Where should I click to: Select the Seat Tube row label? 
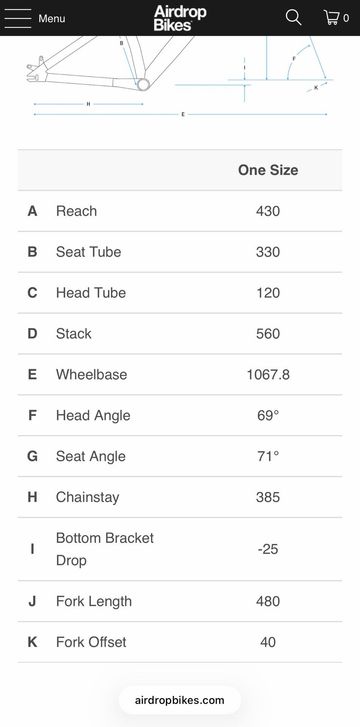89,252
